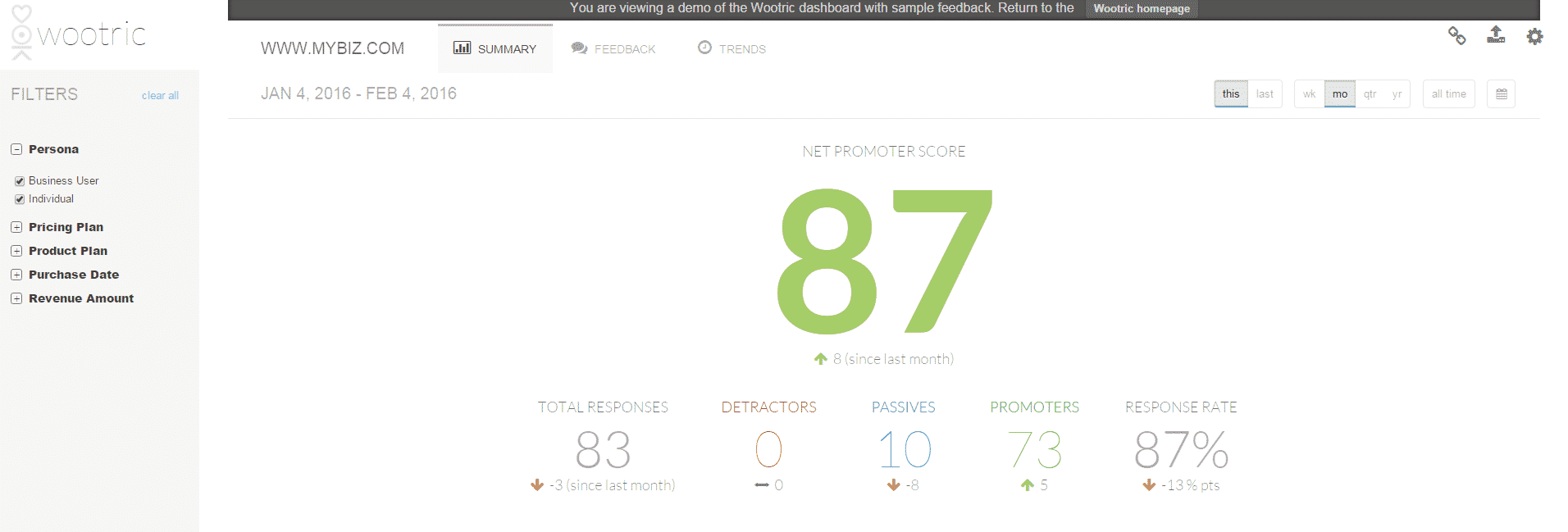Click the link icon in top right
The height and width of the screenshot is (532, 1568).
[1456, 35]
